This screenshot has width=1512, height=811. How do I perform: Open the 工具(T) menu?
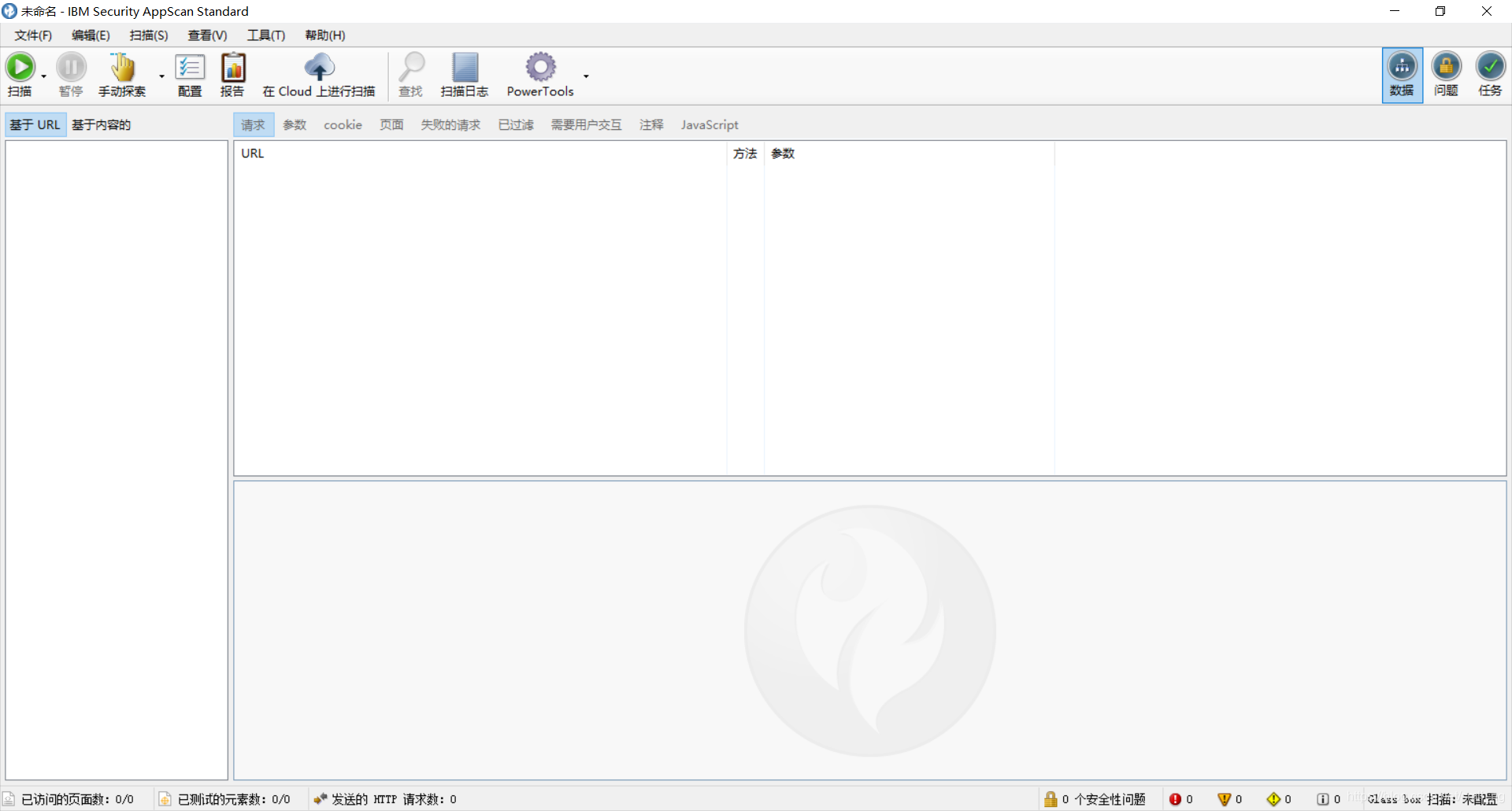tap(266, 35)
